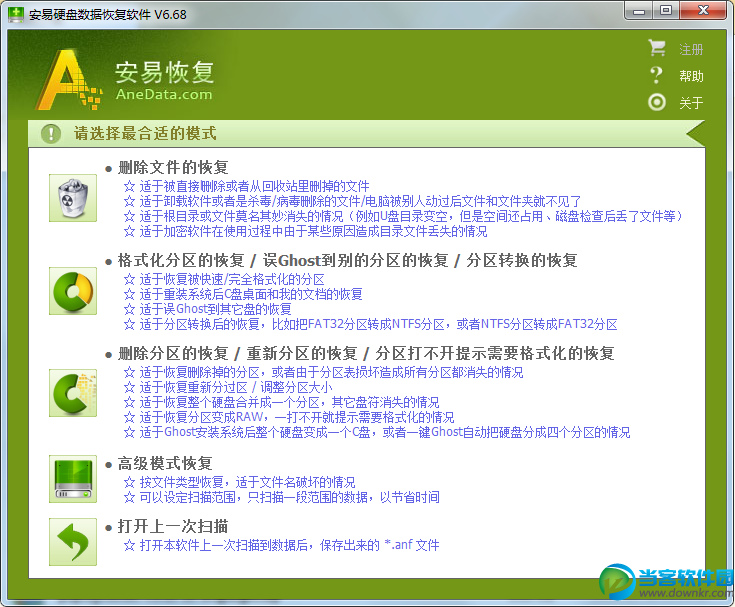
Task: Click the deleted partition recovery green C icon
Action: coord(73,393)
